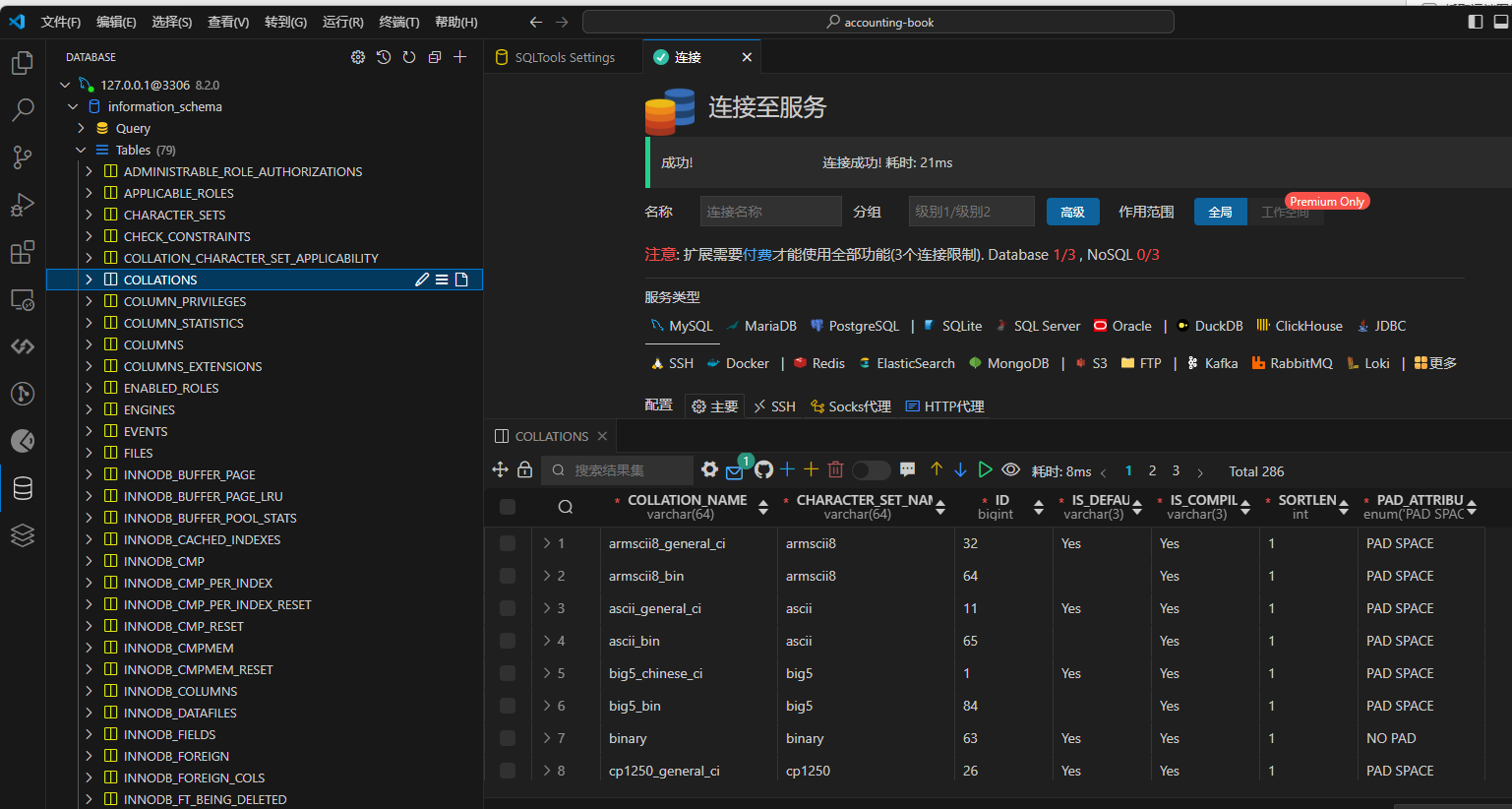Click the mail notification icon with badge
The image size is (1512, 809).
tap(735, 471)
